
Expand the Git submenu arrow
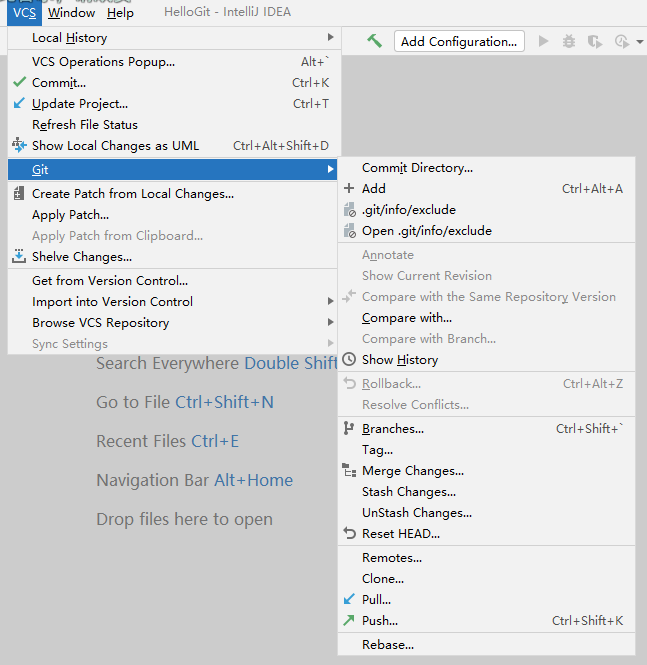tap(330, 169)
